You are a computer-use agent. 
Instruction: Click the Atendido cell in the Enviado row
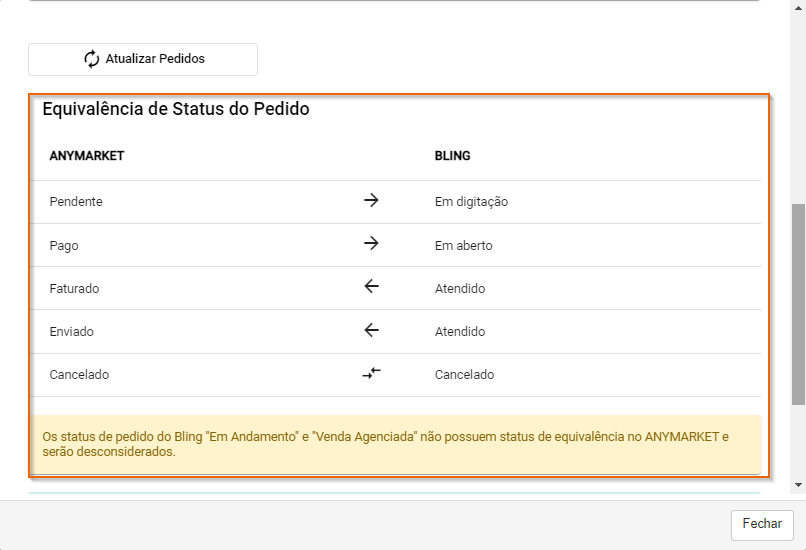[460, 332]
